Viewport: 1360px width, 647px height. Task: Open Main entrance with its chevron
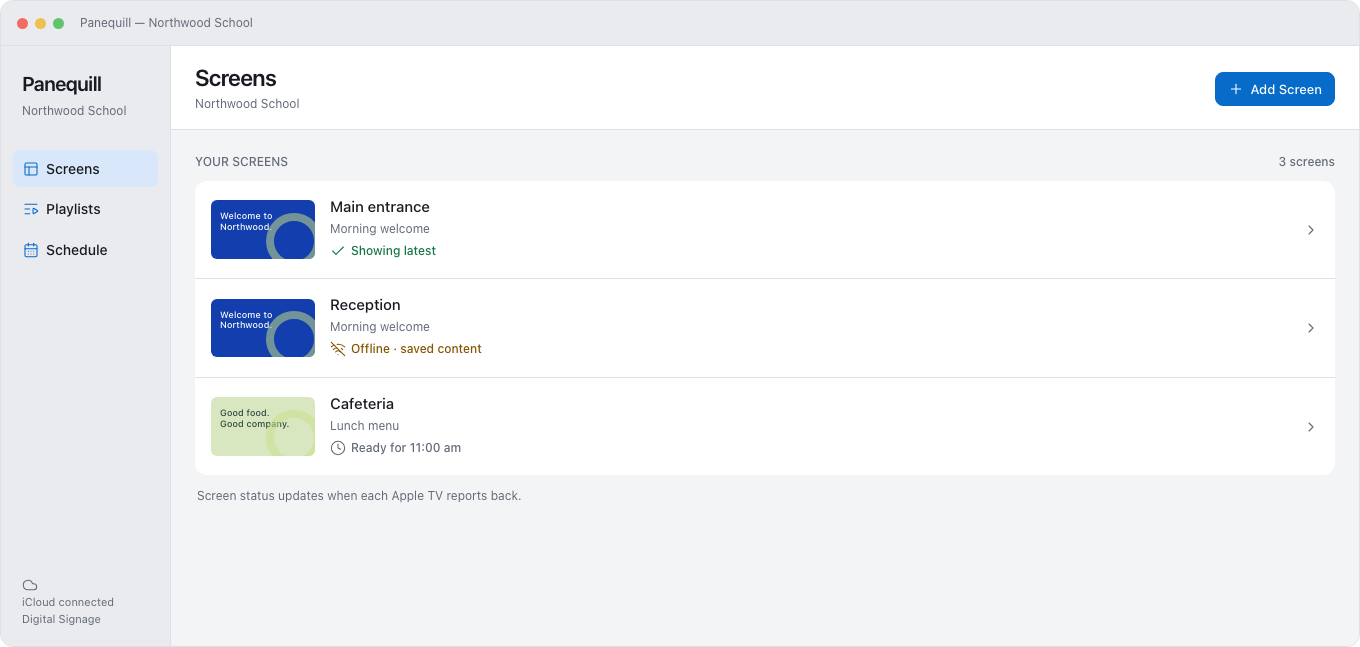1311,230
